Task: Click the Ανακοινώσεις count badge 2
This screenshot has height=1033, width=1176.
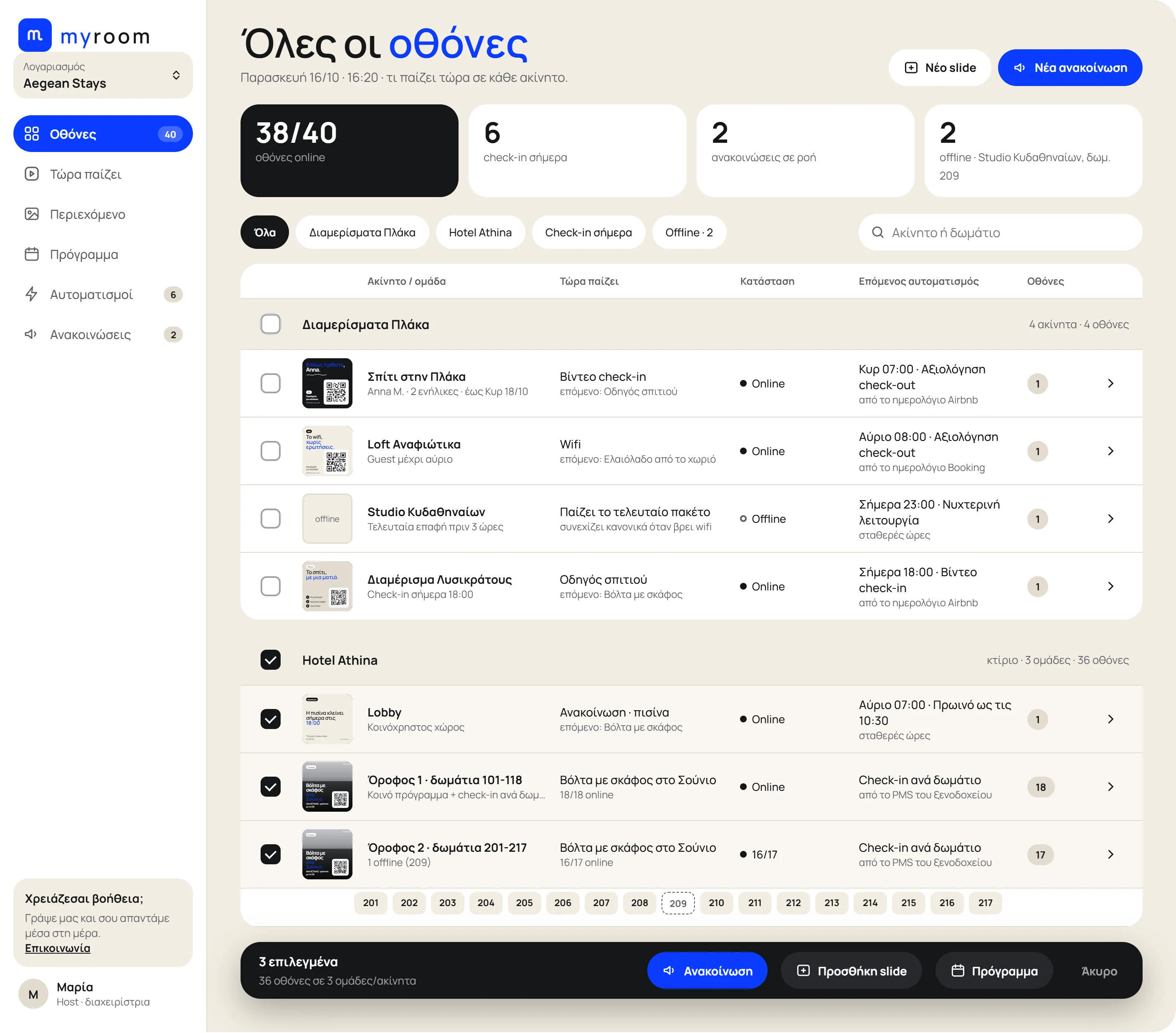Action: [173, 335]
